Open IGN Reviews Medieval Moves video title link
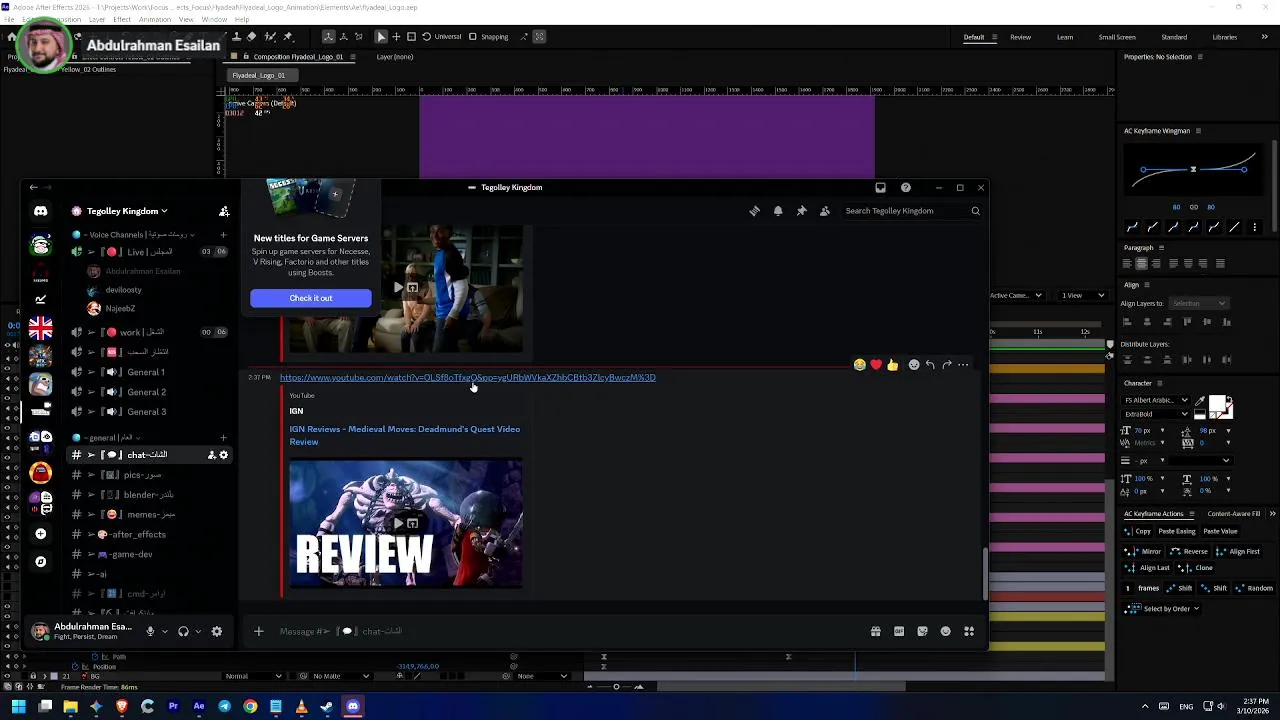This screenshot has width=1280, height=720. pos(405,435)
